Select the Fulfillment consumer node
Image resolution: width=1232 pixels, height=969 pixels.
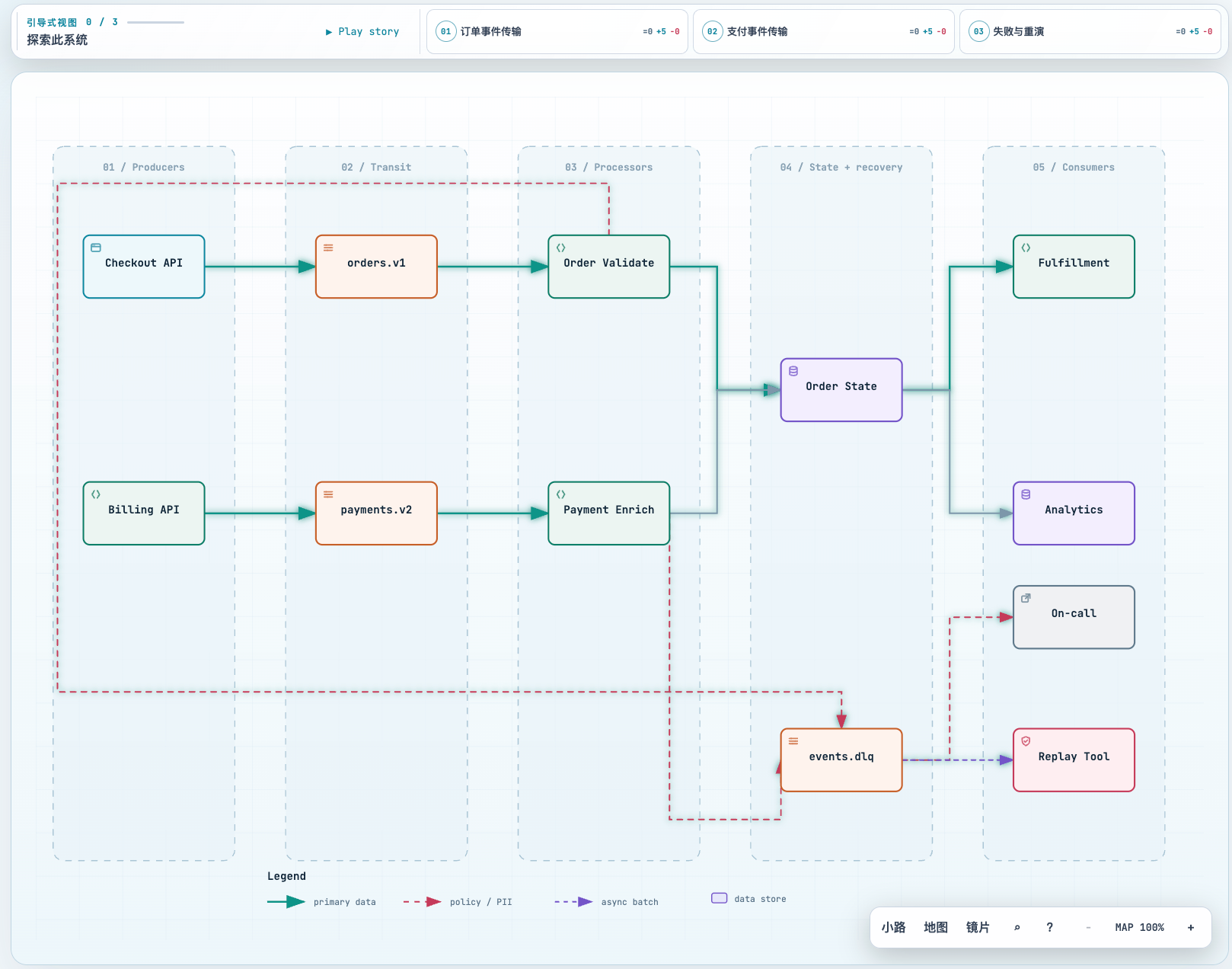pos(1074,267)
